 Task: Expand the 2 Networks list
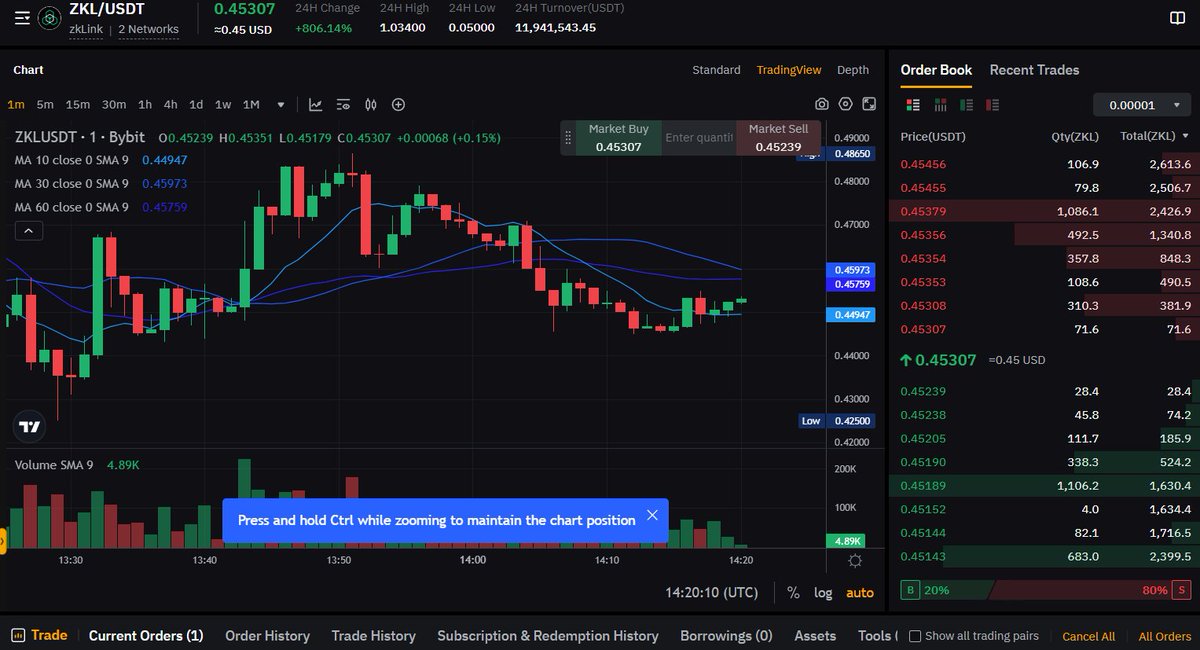148,29
